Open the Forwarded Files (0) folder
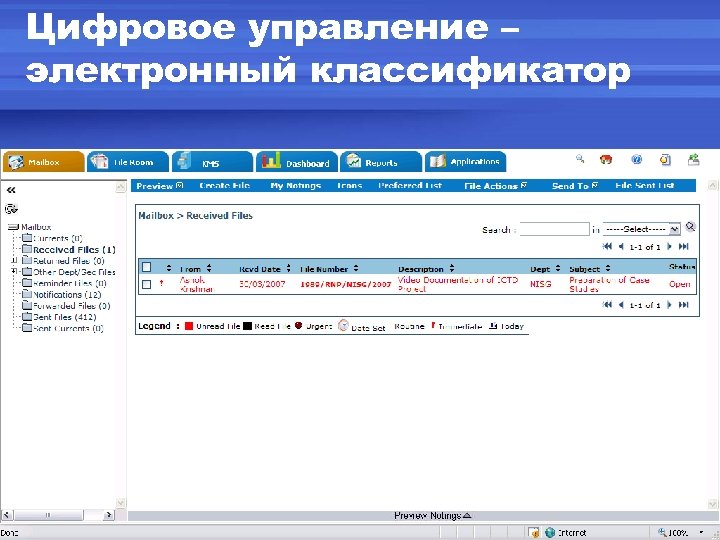Viewport: 720px width, 540px height. pyautogui.click(x=66, y=305)
